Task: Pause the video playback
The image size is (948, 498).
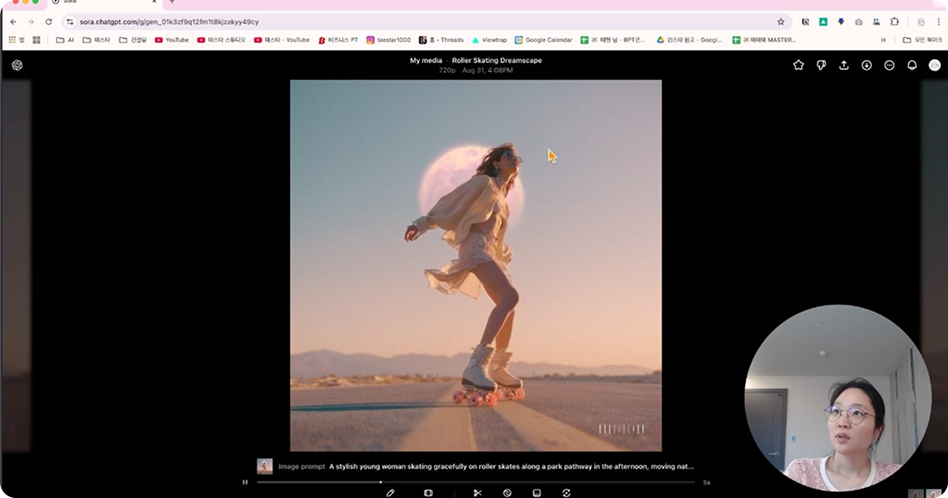Action: coord(245,482)
